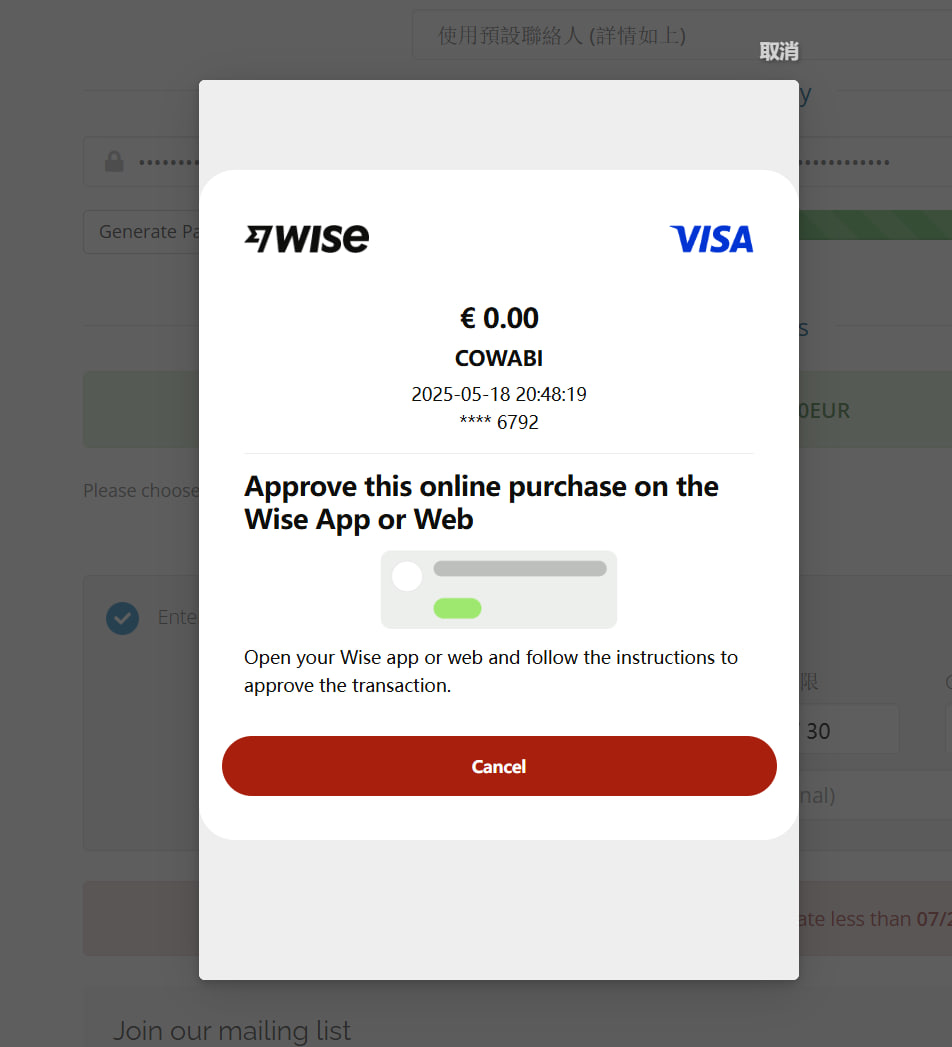Click the Approve this online purchase heading

[481, 503]
